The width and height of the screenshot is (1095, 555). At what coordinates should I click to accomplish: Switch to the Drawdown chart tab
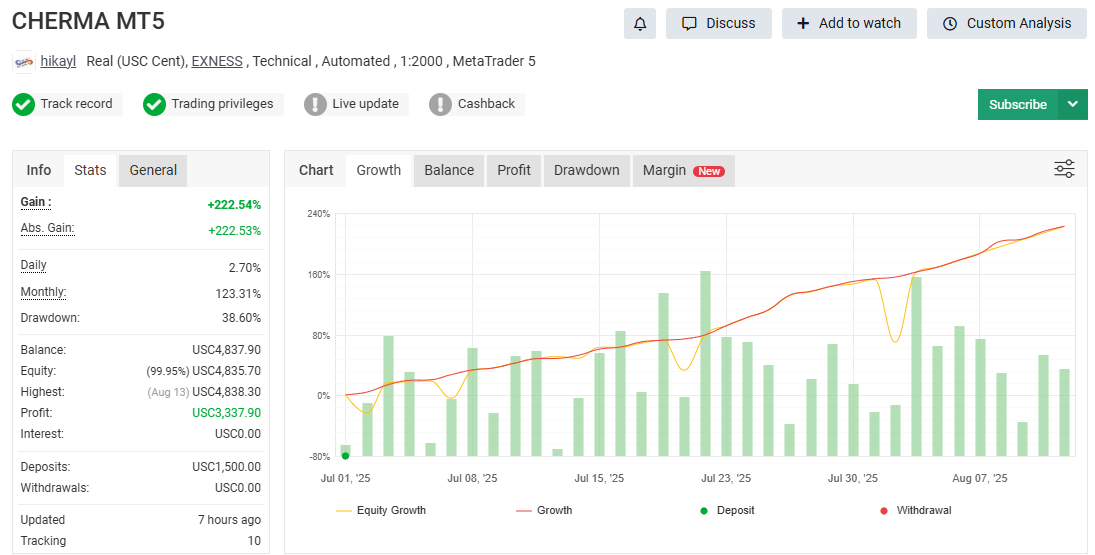point(586,170)
